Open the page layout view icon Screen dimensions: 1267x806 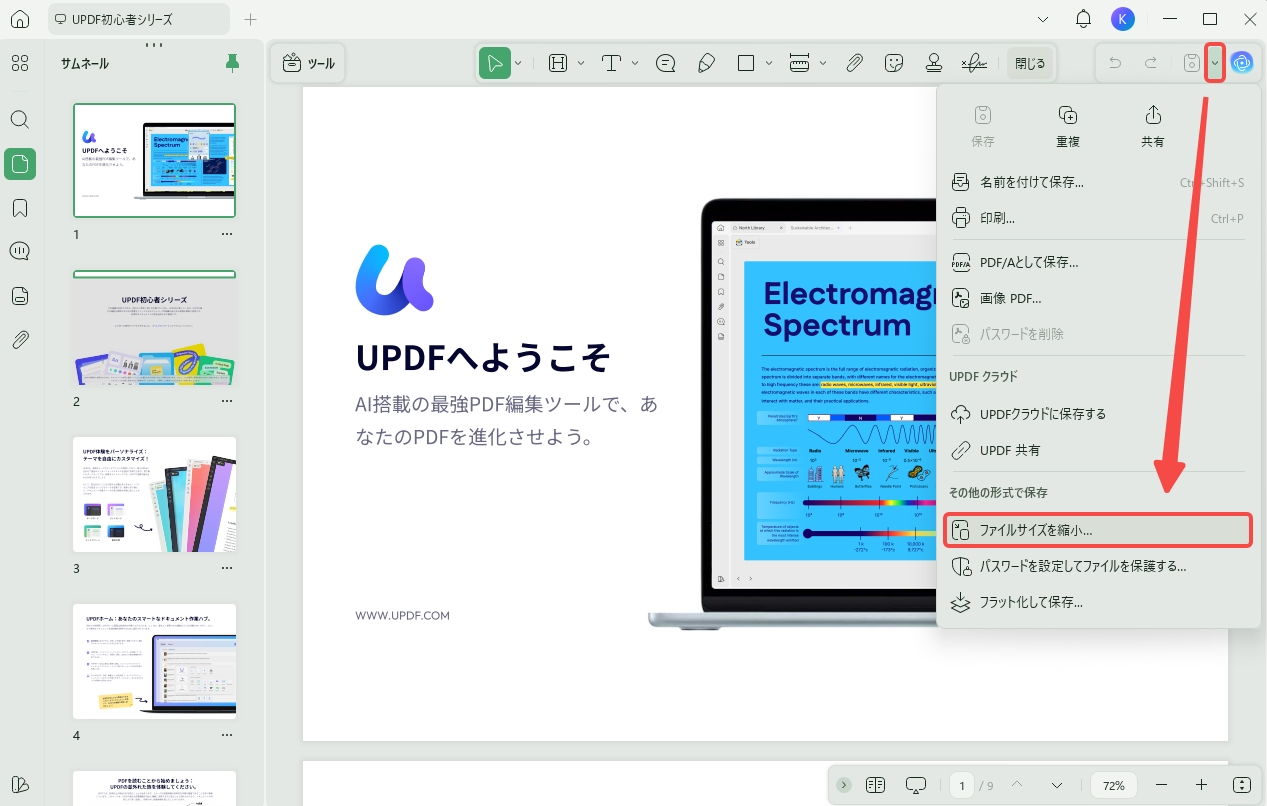click(876, 785)
